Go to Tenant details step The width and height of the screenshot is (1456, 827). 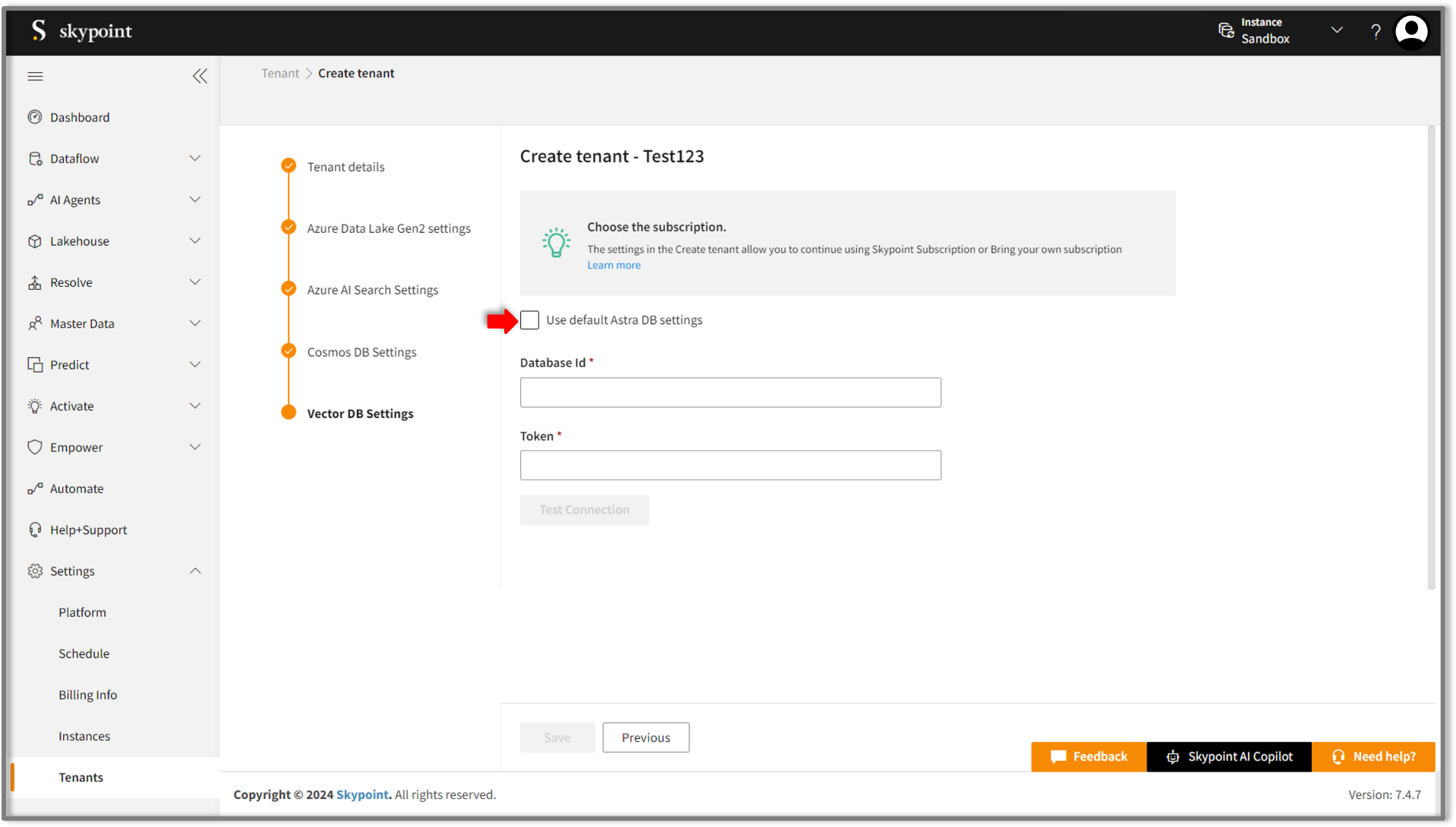tap(345, 167)
